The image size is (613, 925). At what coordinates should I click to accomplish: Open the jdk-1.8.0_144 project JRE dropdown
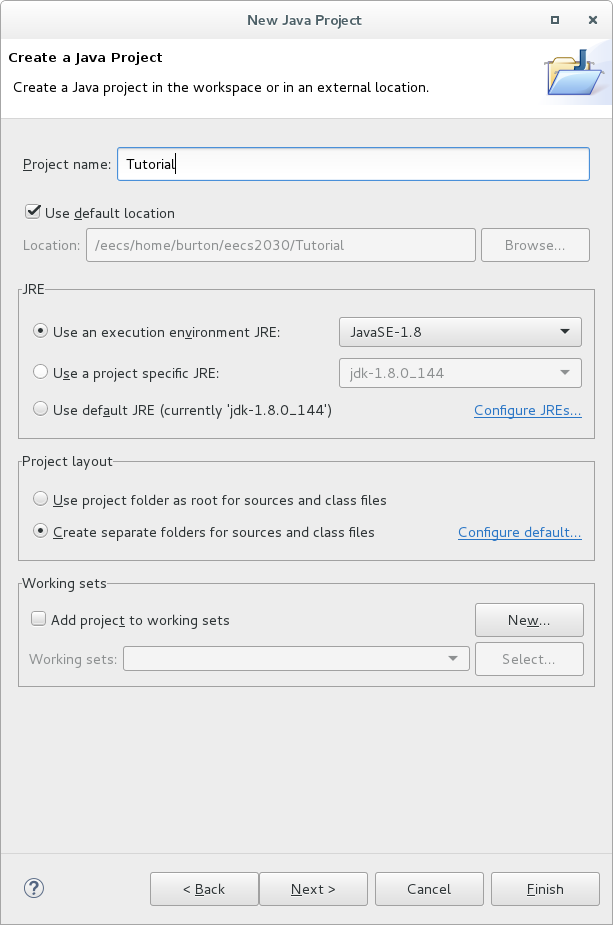tap(460, 373)
